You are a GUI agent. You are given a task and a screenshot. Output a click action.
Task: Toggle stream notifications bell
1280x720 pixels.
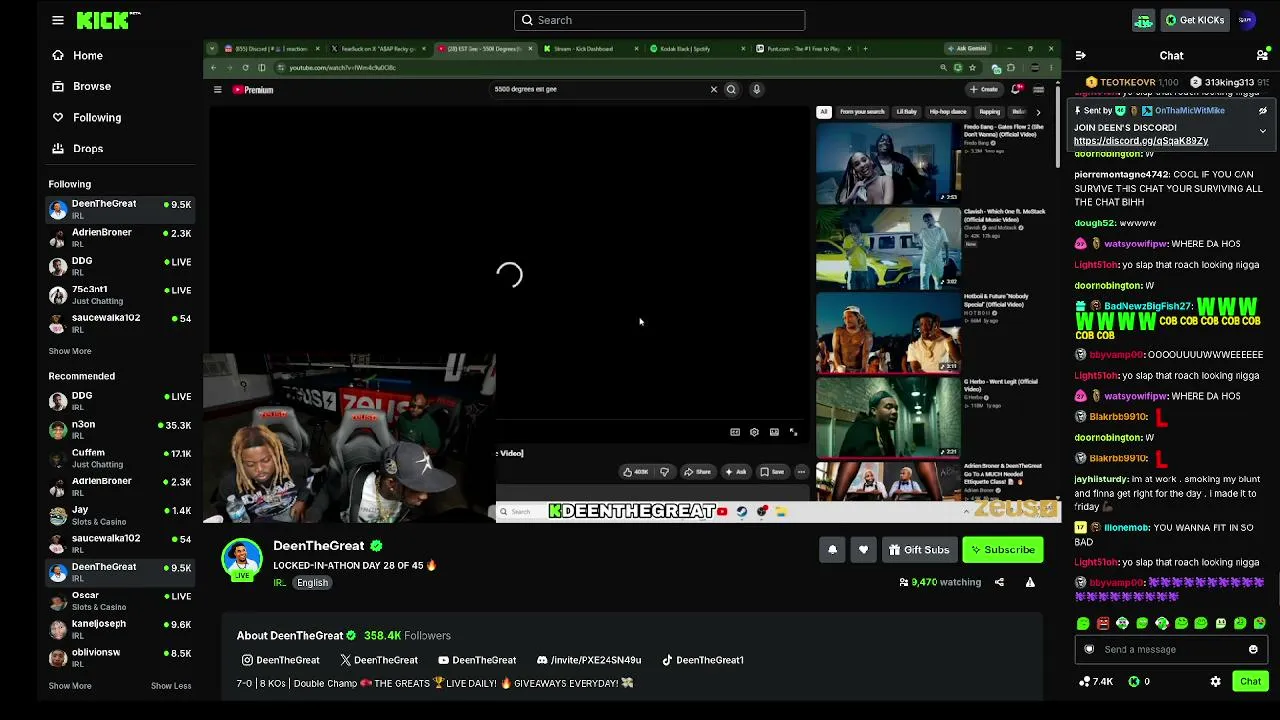(832, 550)
